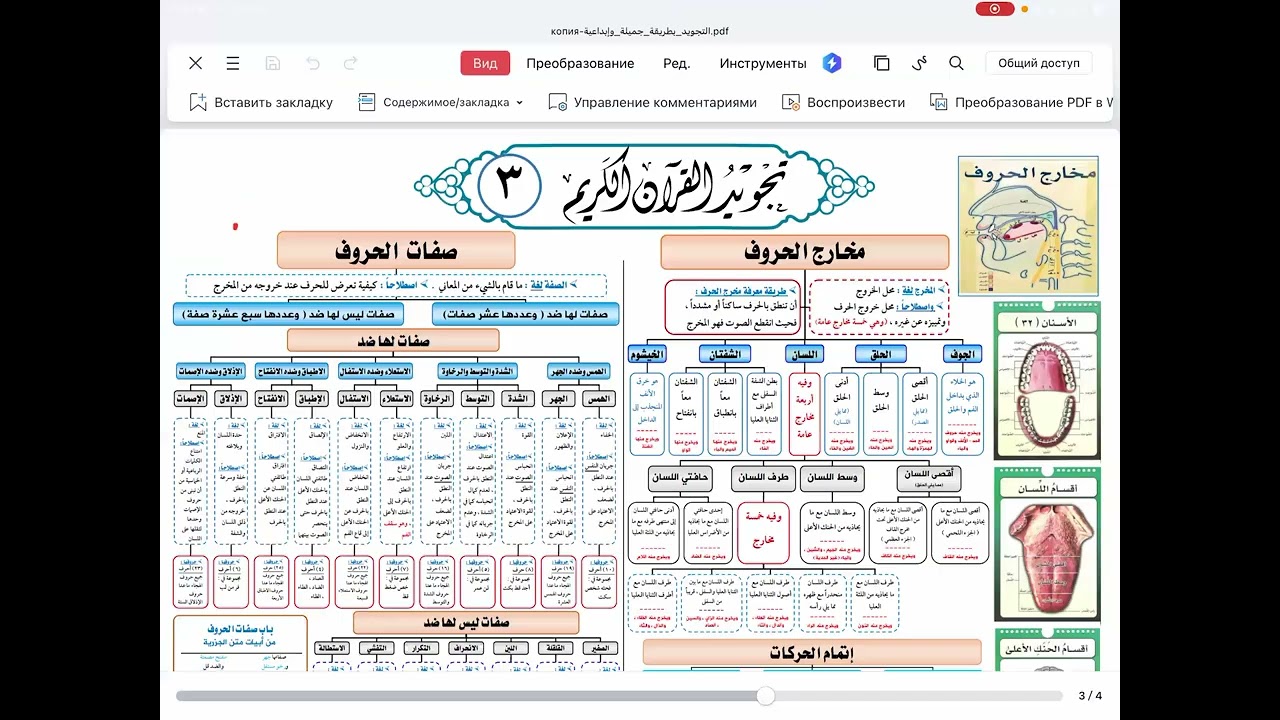
Task: Click the redo arrow icon
Action: coord(351,63)
